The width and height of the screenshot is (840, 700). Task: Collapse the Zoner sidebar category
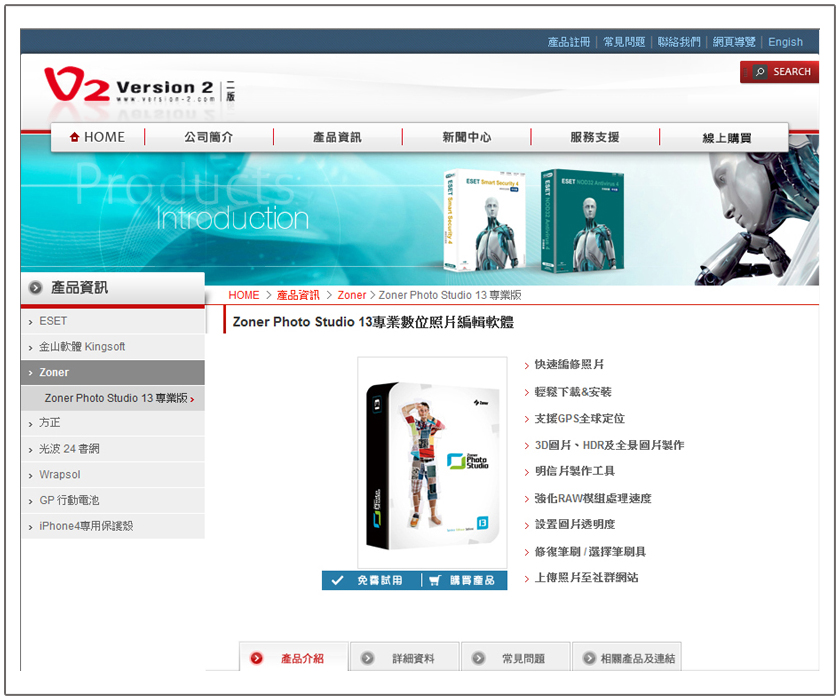tap(113, 372)
